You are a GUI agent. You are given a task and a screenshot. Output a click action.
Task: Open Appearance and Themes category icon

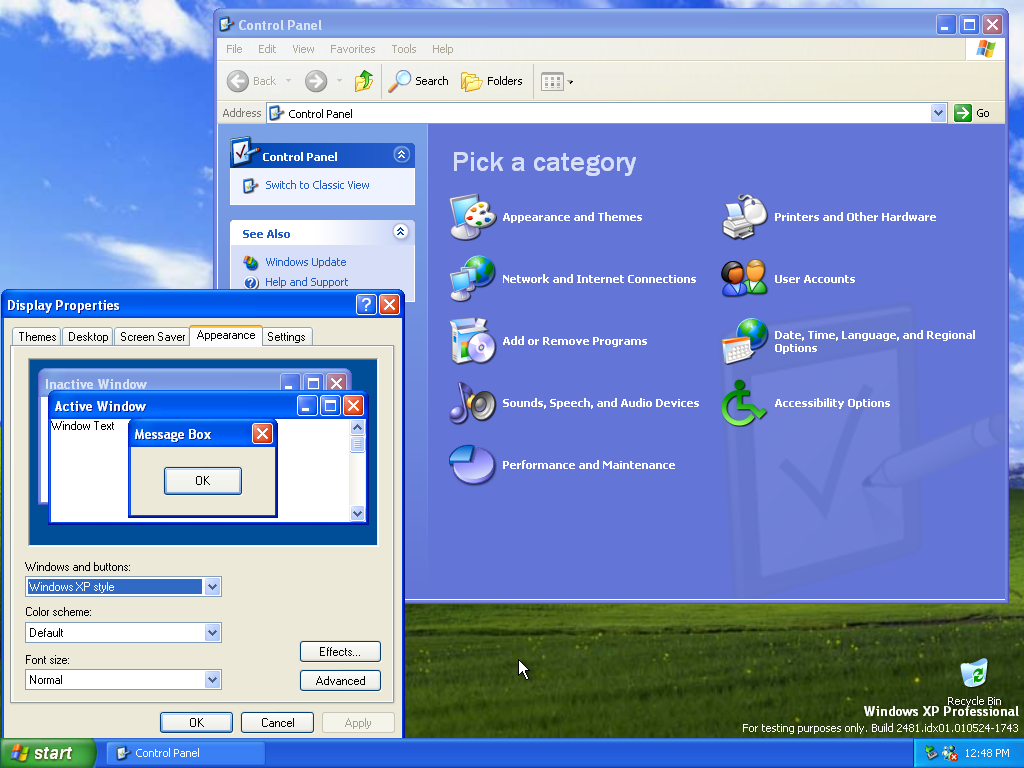473,217
